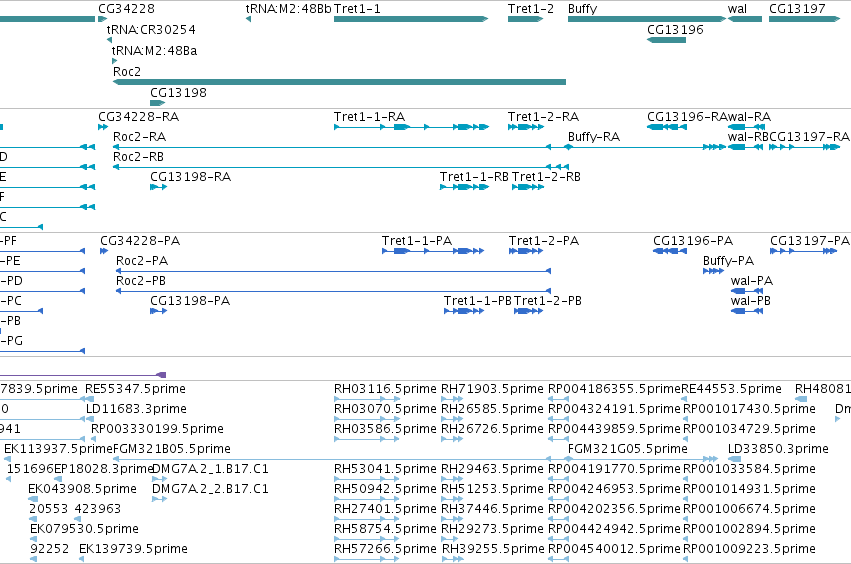Open the CG34228-RA transcript label
This screenshot has width=851, height=564.
[x=138, y=117]
